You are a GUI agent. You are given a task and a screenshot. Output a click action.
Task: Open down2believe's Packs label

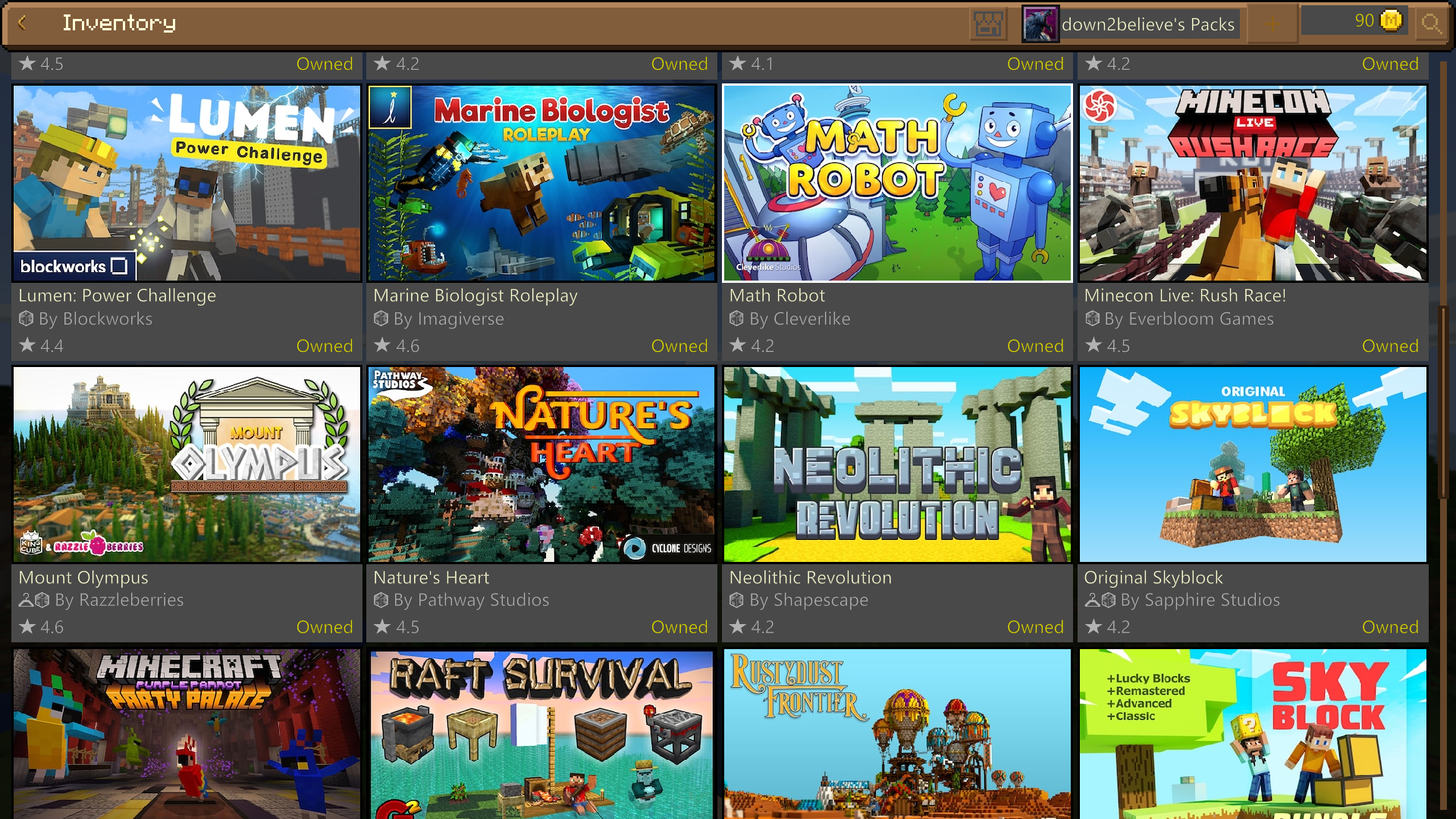pos(1147,24)
